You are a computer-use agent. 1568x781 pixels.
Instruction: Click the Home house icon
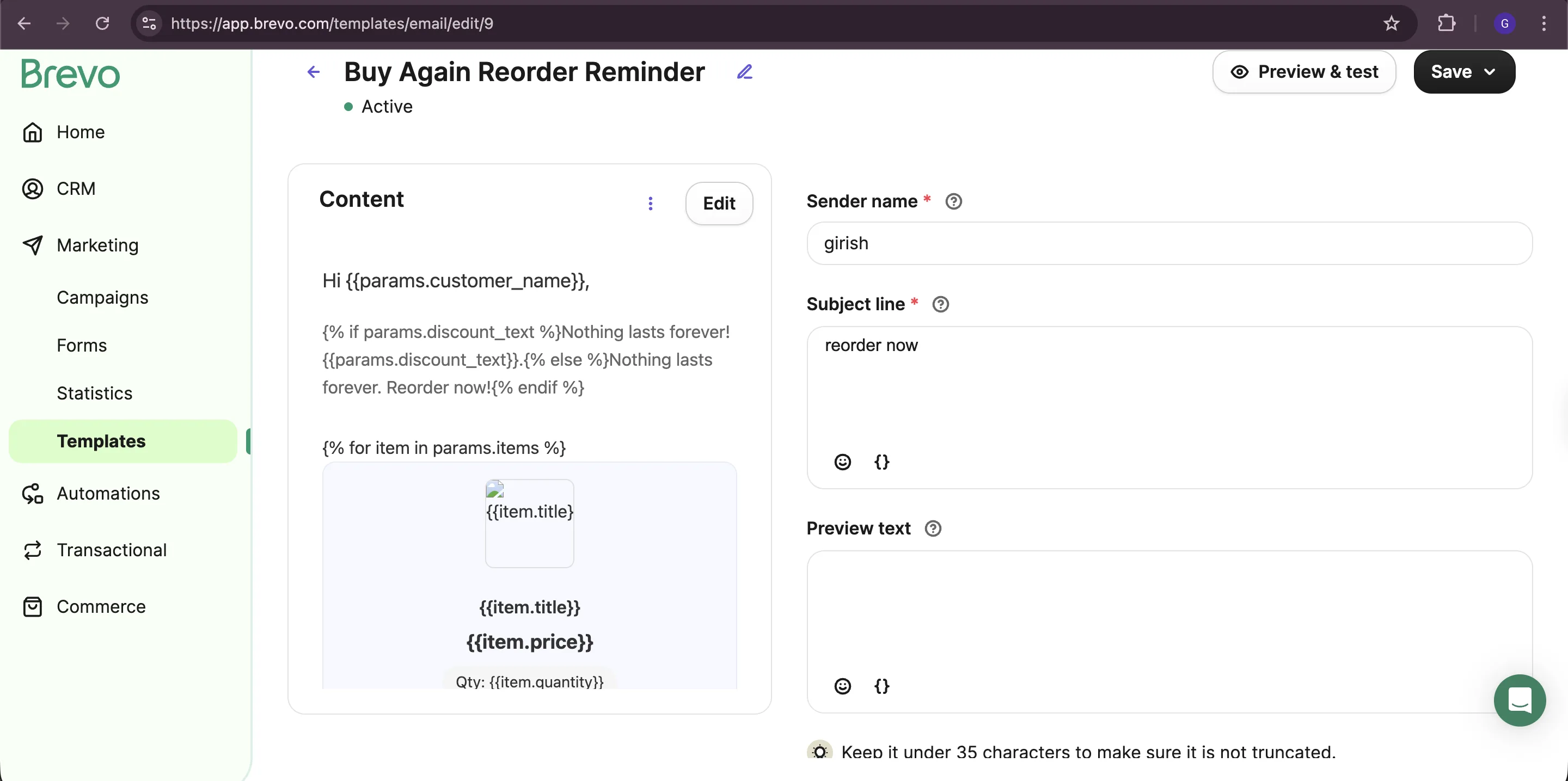click(33, 132)
